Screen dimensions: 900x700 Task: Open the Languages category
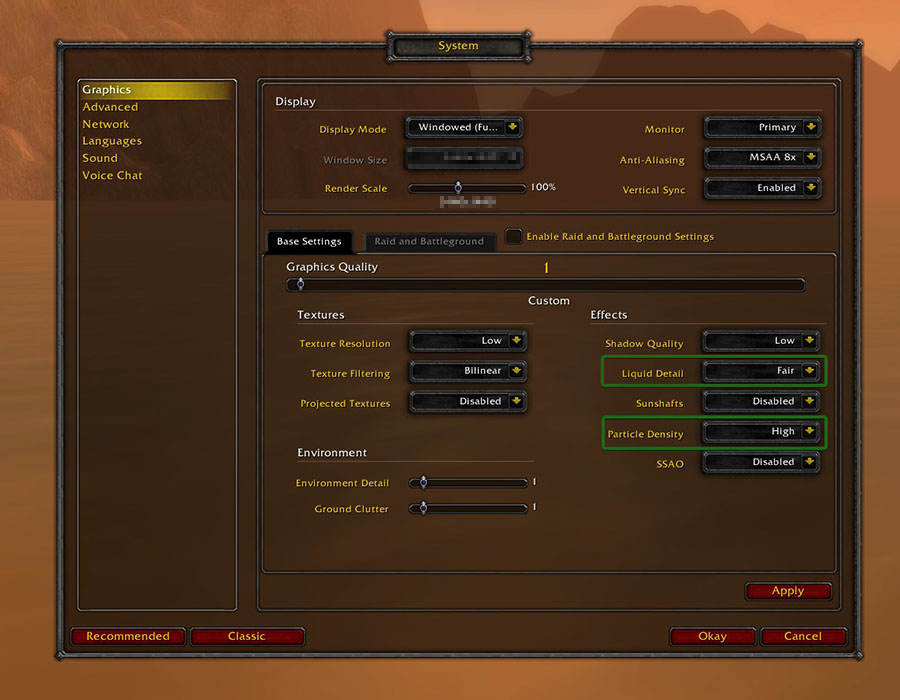pos(112,141)
